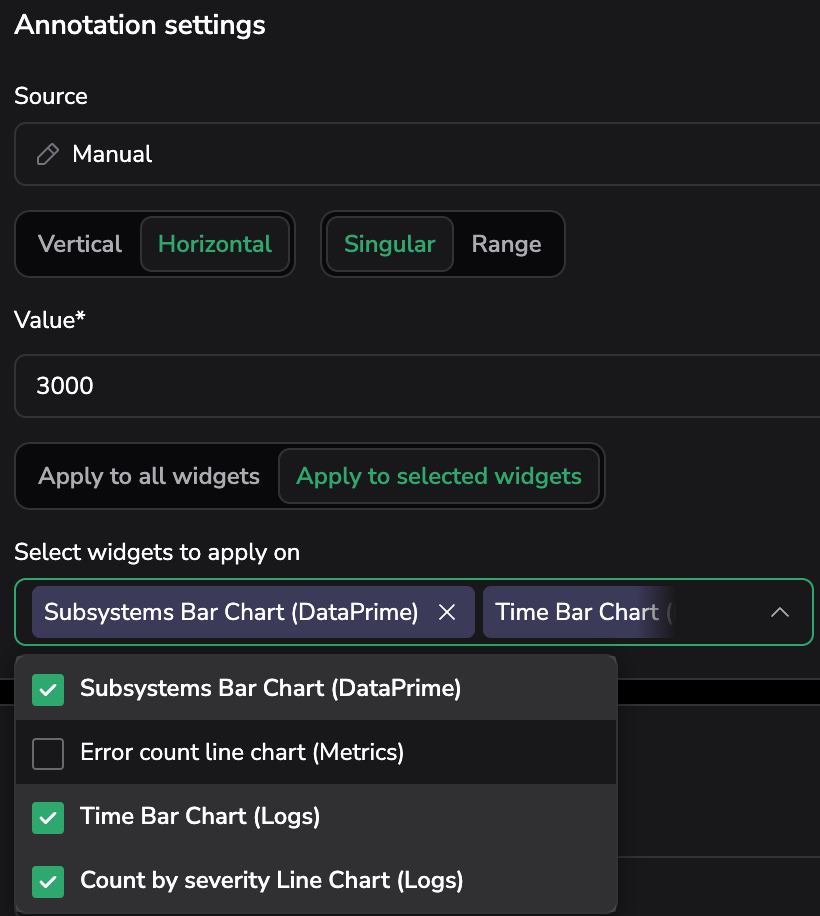Select Error count line chart (Metrics) option

click(242, 752)
